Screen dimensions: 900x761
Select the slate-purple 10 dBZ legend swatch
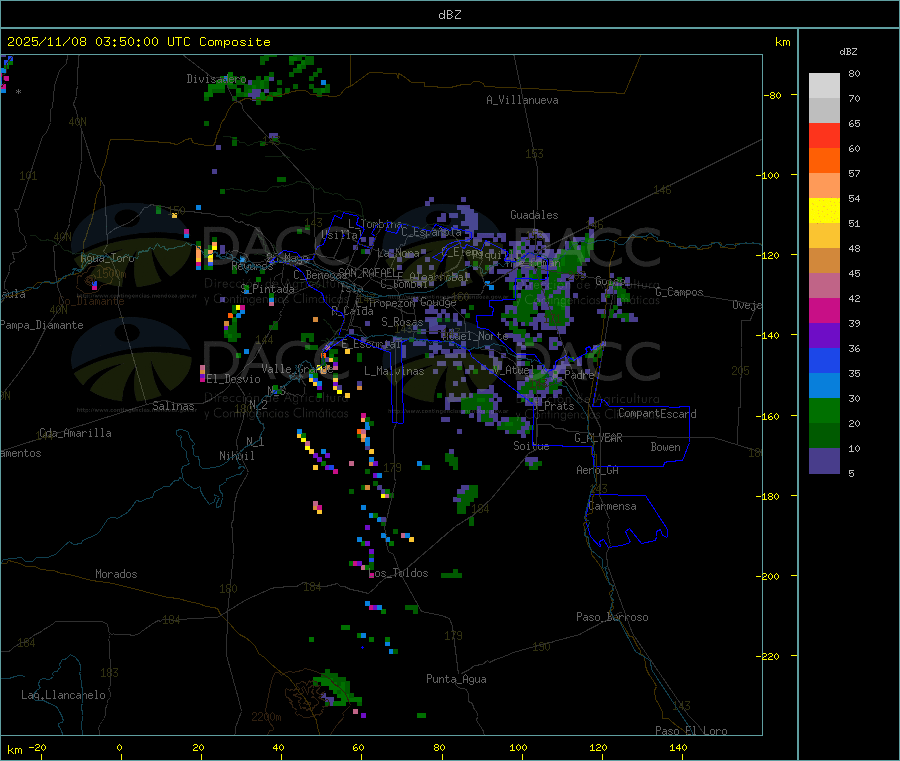tap(824, 461)
